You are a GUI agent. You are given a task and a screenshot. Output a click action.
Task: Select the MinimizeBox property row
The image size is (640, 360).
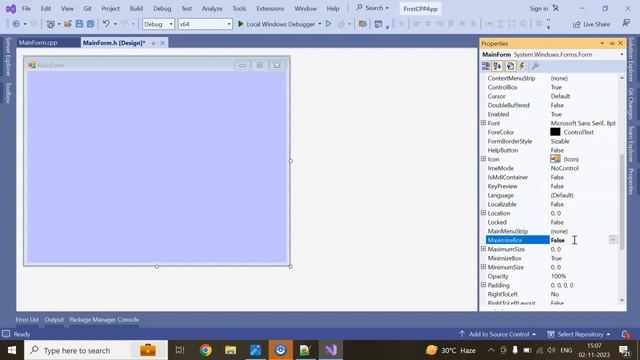[x=553, y=258]
